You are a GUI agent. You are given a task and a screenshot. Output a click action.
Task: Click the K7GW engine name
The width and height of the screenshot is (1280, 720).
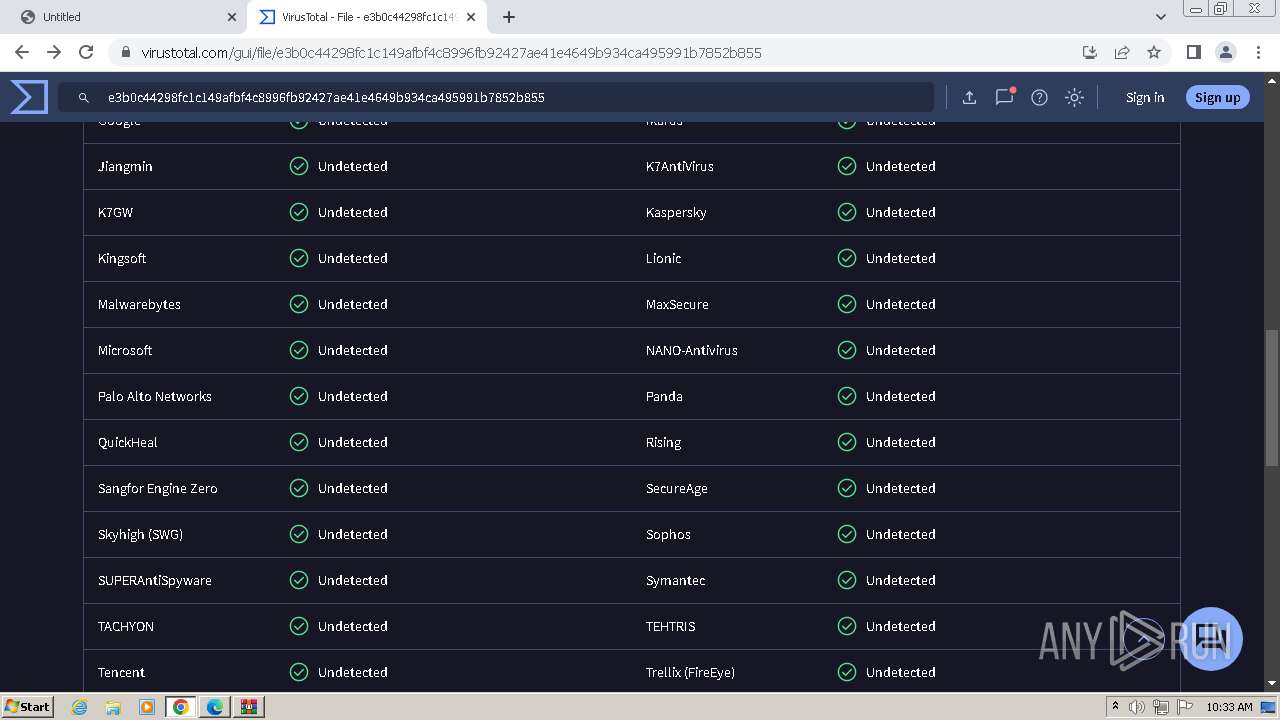(115, 212)
